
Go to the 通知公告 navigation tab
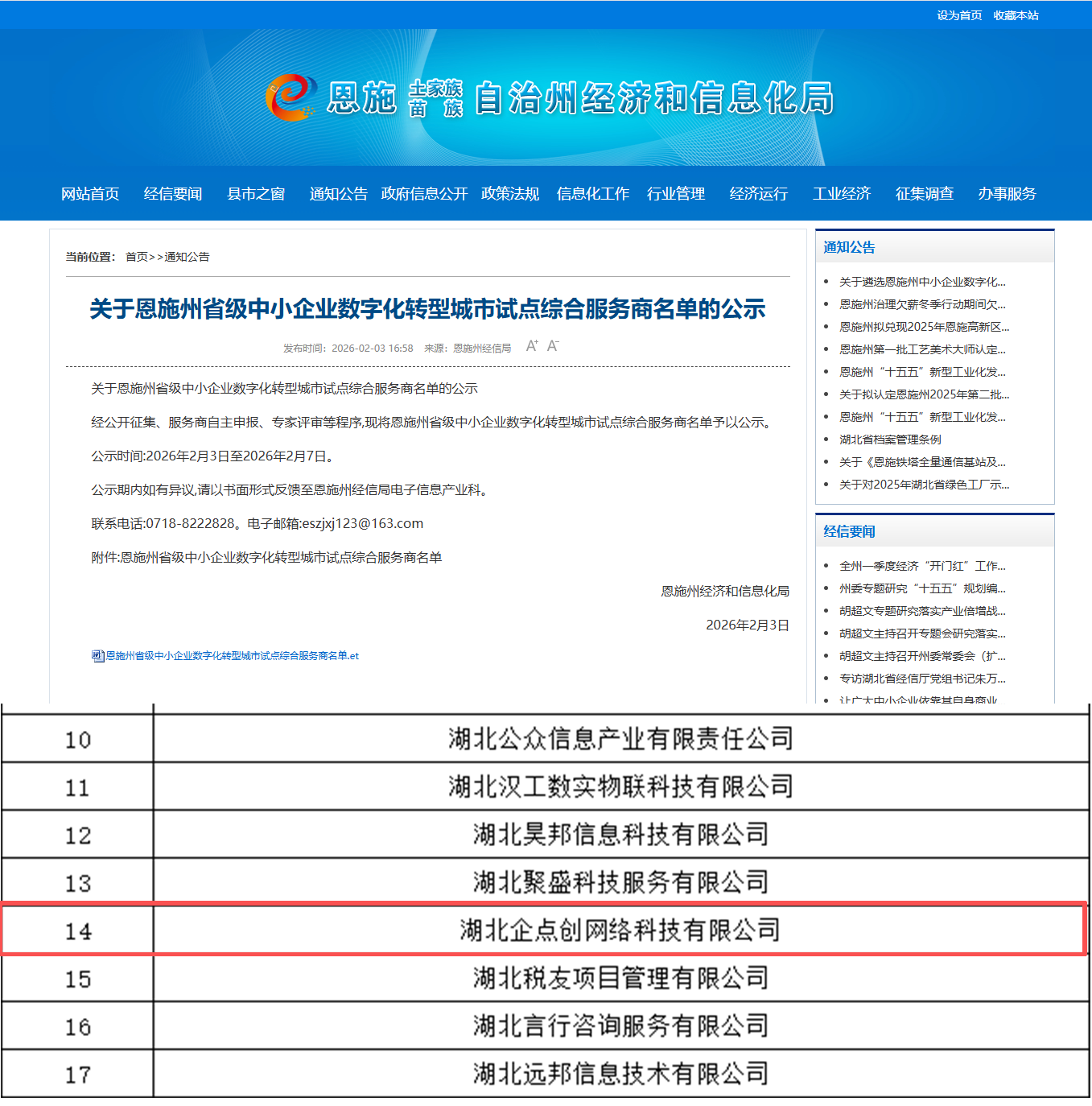click(x=338, y=194)
